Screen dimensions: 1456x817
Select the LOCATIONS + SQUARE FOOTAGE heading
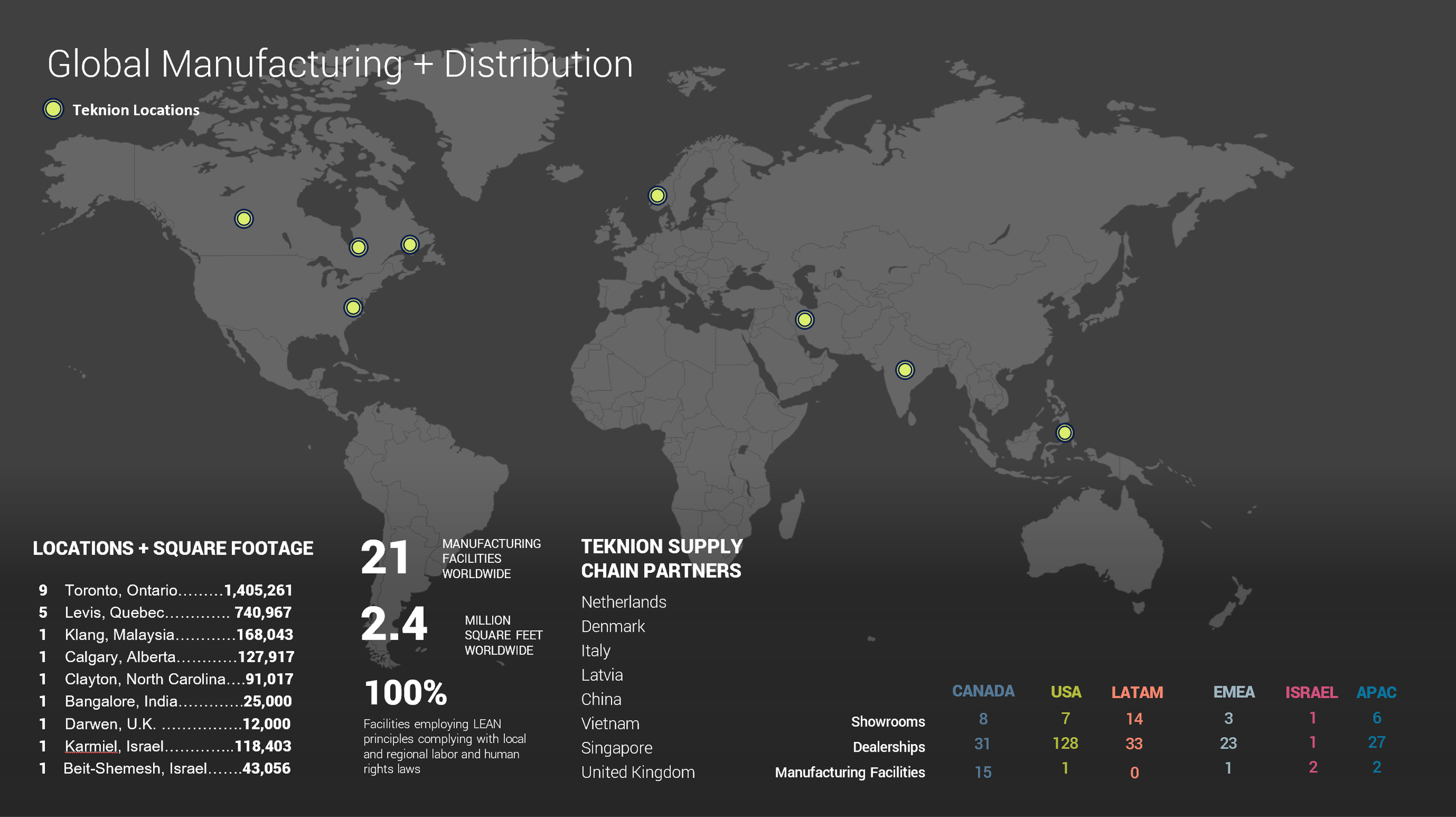pos(173,548)
